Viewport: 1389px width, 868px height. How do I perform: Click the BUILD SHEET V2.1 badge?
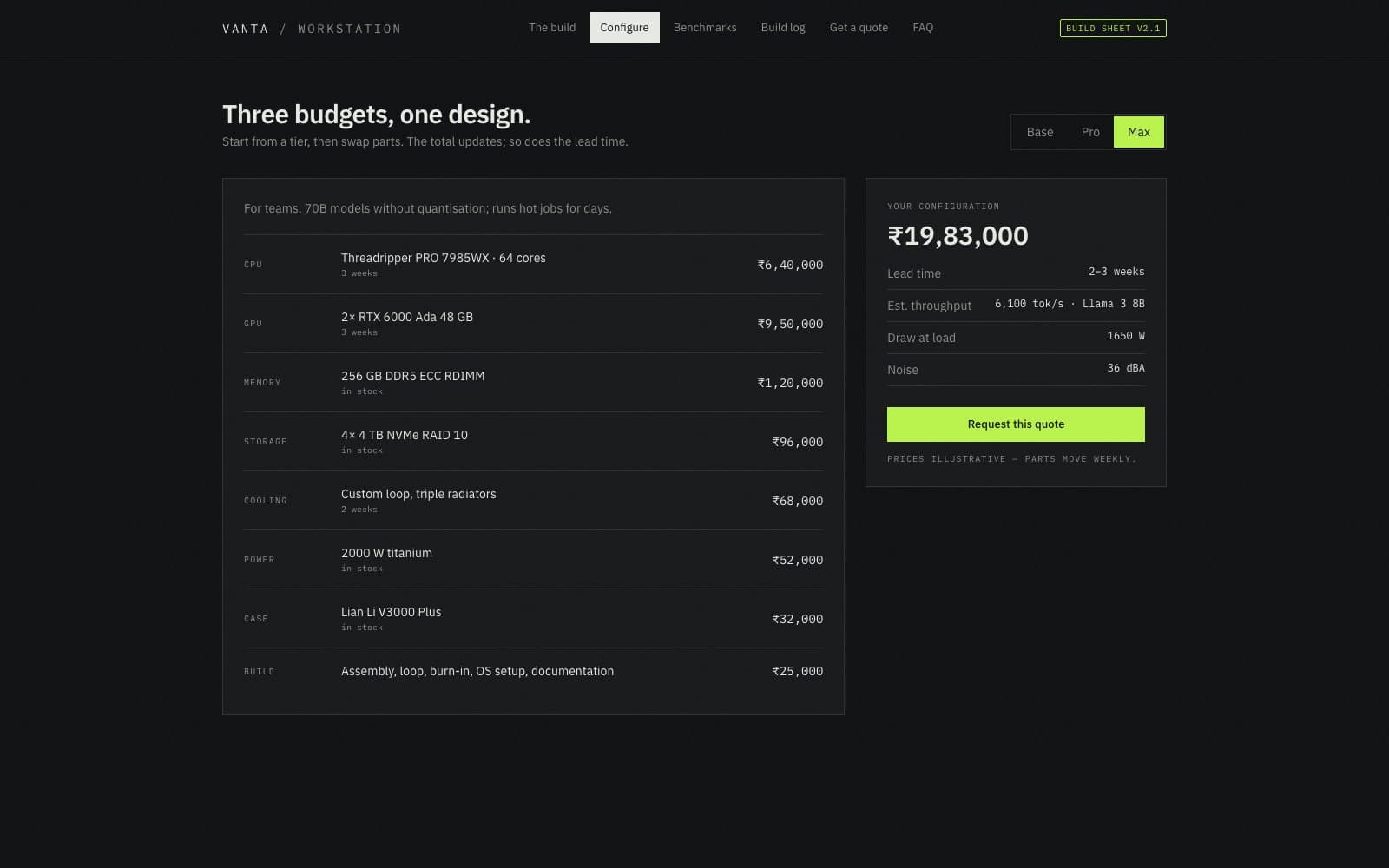point(1113,29)
